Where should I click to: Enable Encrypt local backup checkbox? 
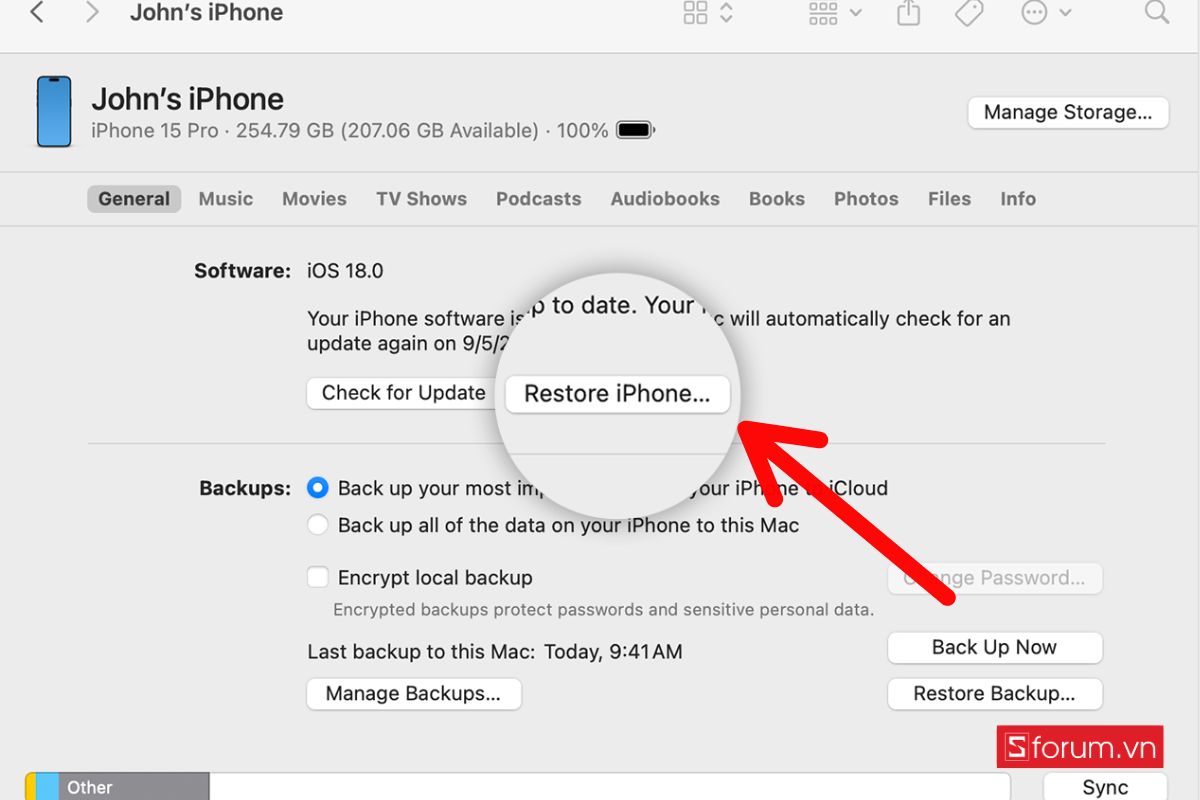point(318,577)
